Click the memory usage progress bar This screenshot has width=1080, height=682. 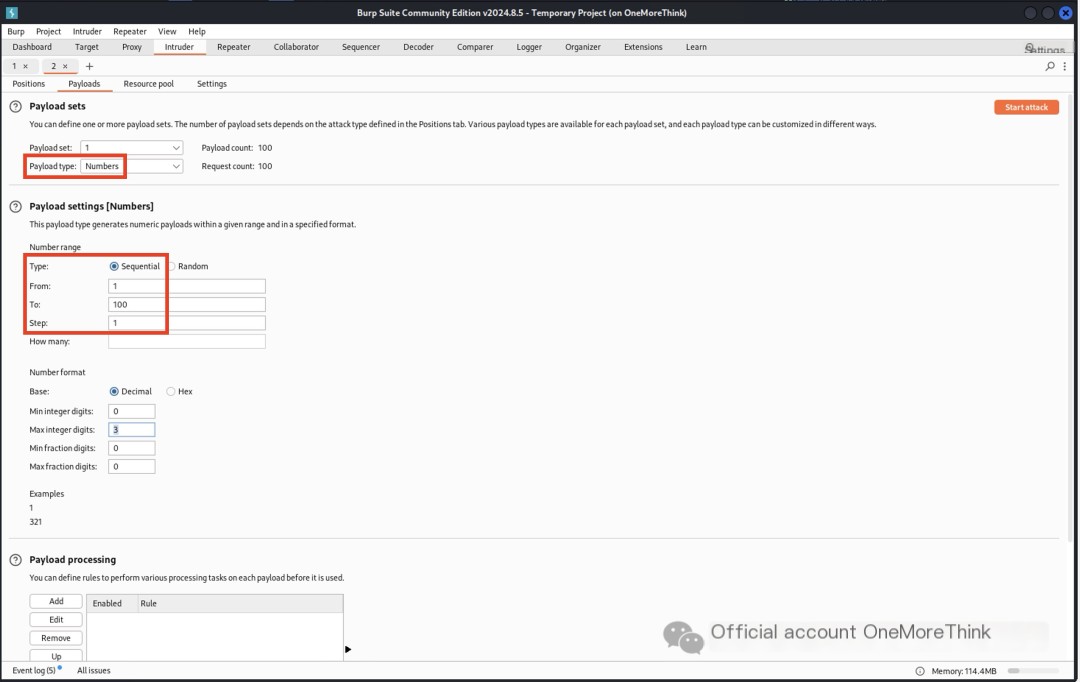tap(1033, 671)
